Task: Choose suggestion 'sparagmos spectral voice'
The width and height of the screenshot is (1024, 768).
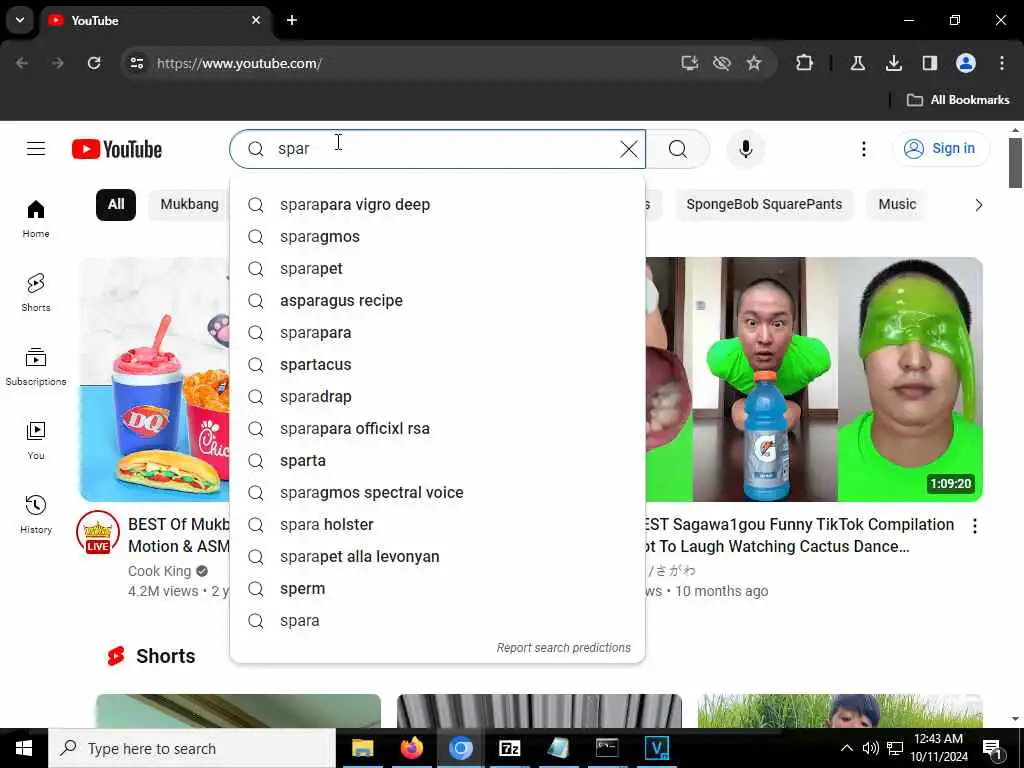Action: (x=438, y=492)
